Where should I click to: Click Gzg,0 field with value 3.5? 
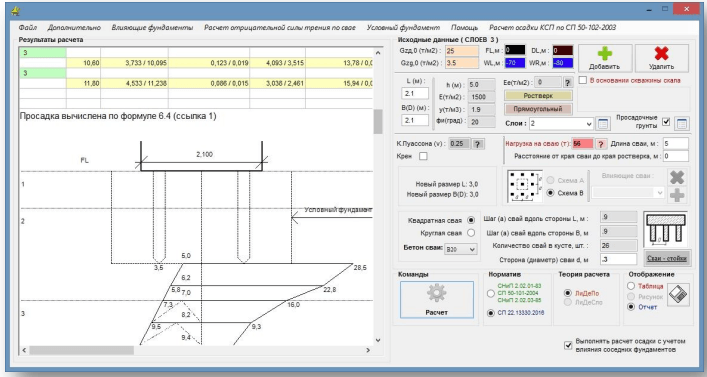point(462,63)
